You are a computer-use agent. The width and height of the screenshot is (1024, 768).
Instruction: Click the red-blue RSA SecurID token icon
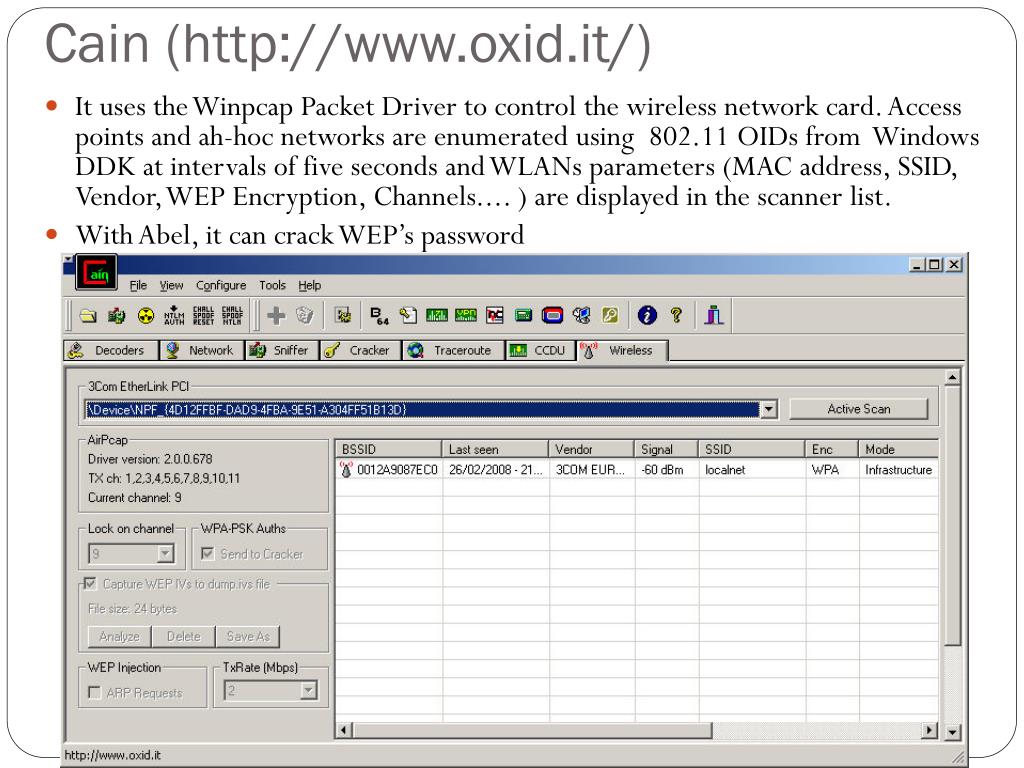click(x=552, y=316)
